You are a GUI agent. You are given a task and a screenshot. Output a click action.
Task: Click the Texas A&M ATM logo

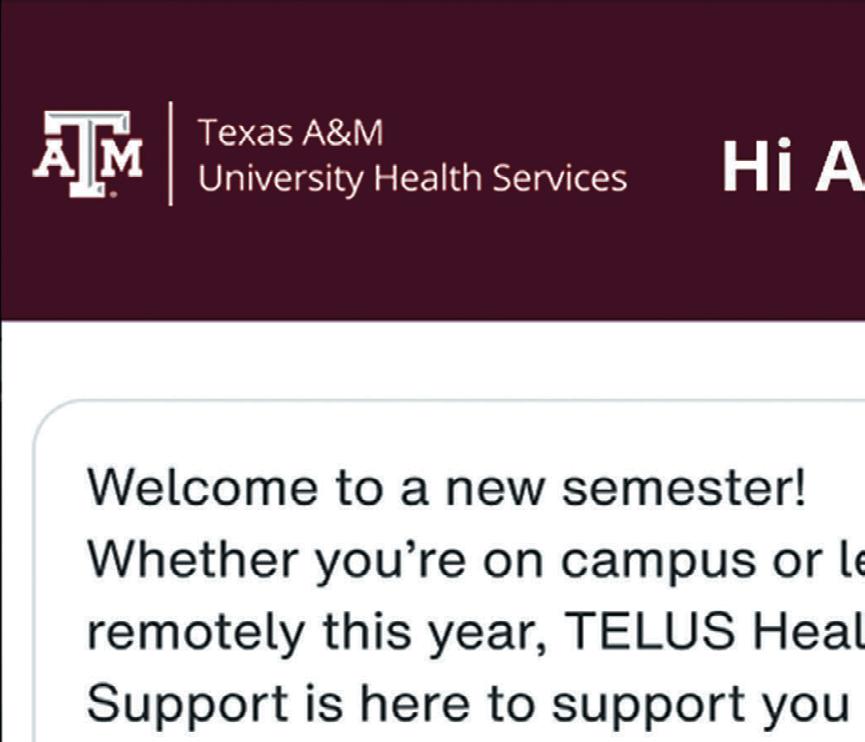click(87, 155)
